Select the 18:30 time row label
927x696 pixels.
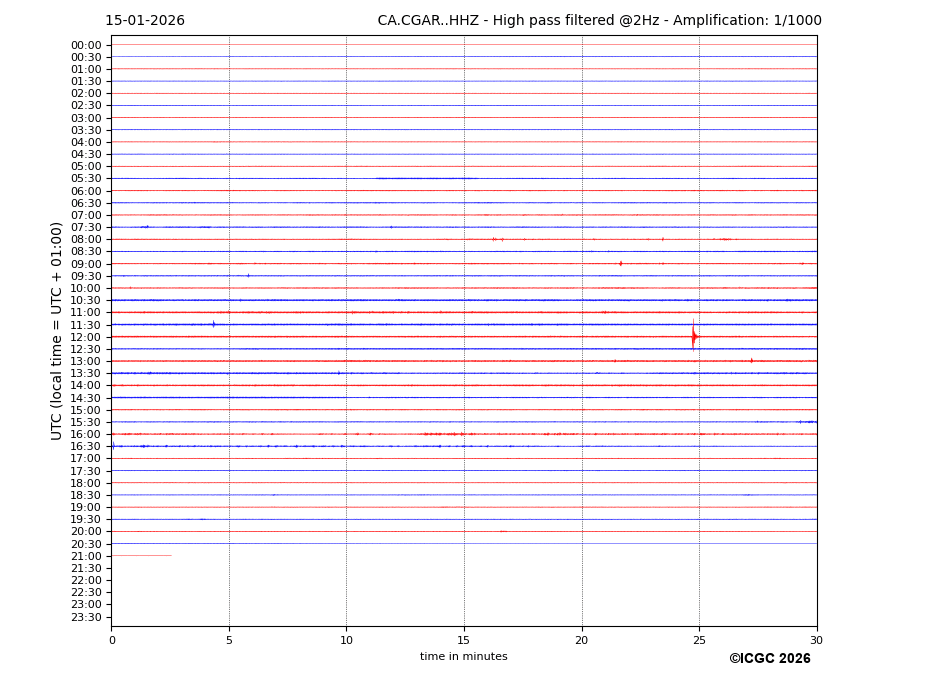click(86, 495)
